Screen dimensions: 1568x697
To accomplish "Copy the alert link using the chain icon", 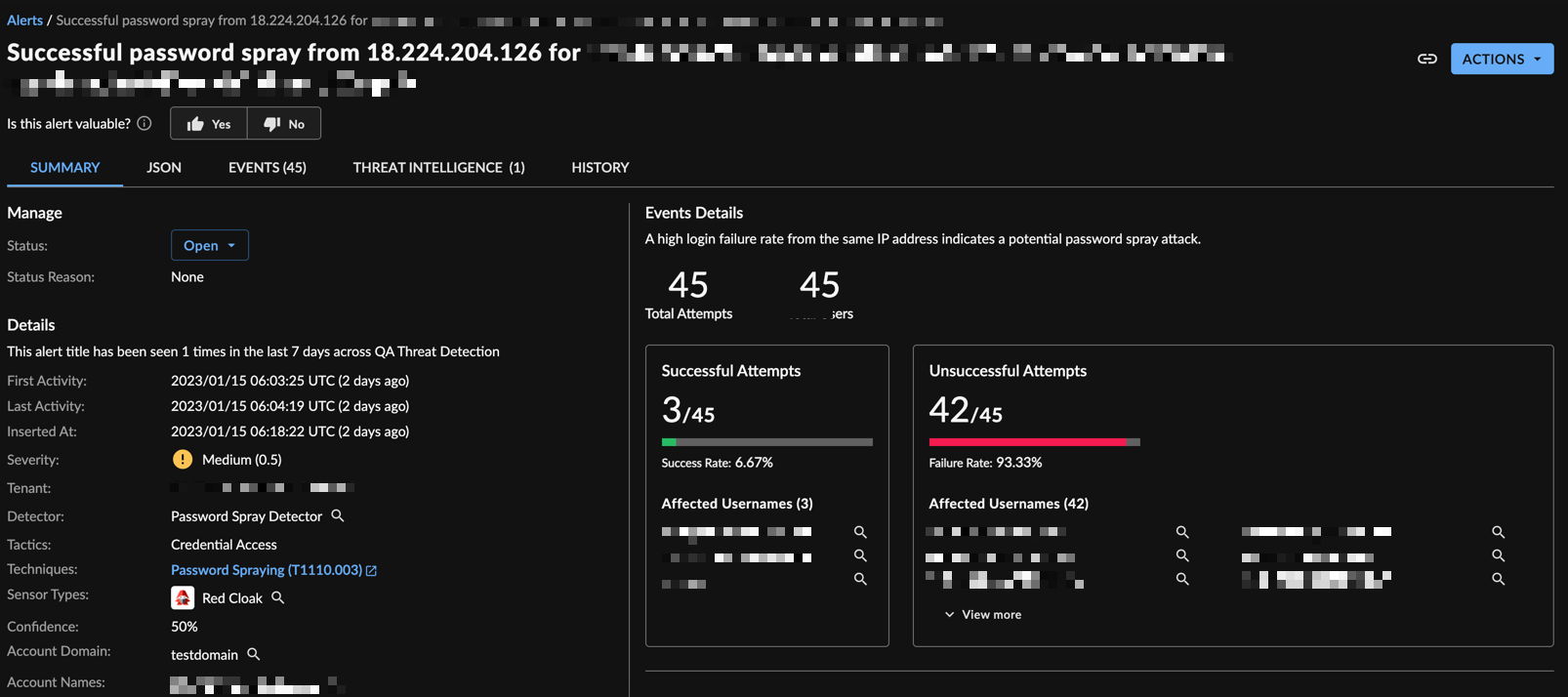I will (x=1427, y=59).
